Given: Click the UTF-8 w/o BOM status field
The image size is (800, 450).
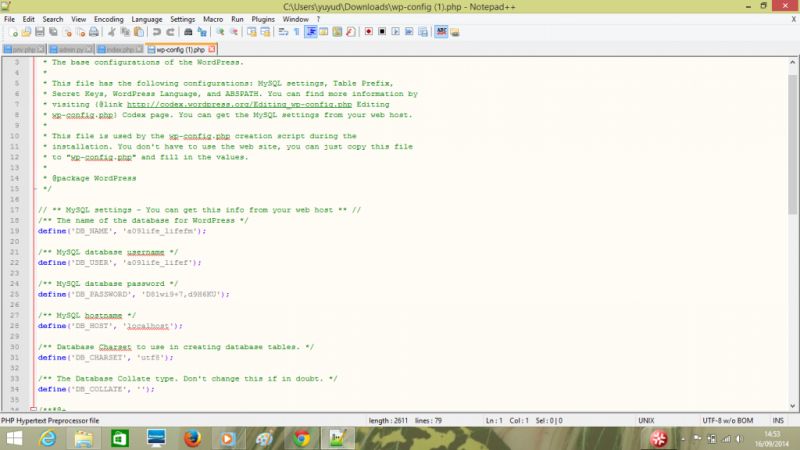Looking at the screenshot, I should [x=728, y=420].
